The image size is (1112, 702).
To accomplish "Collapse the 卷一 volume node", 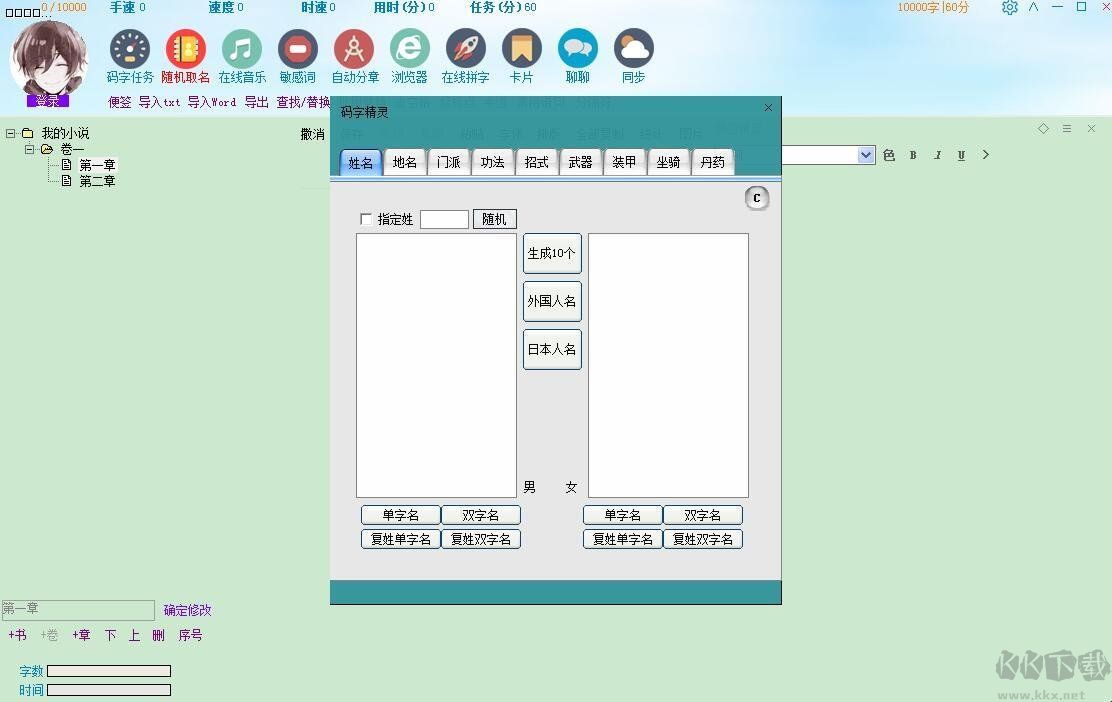I will click(x=30, y=149).
